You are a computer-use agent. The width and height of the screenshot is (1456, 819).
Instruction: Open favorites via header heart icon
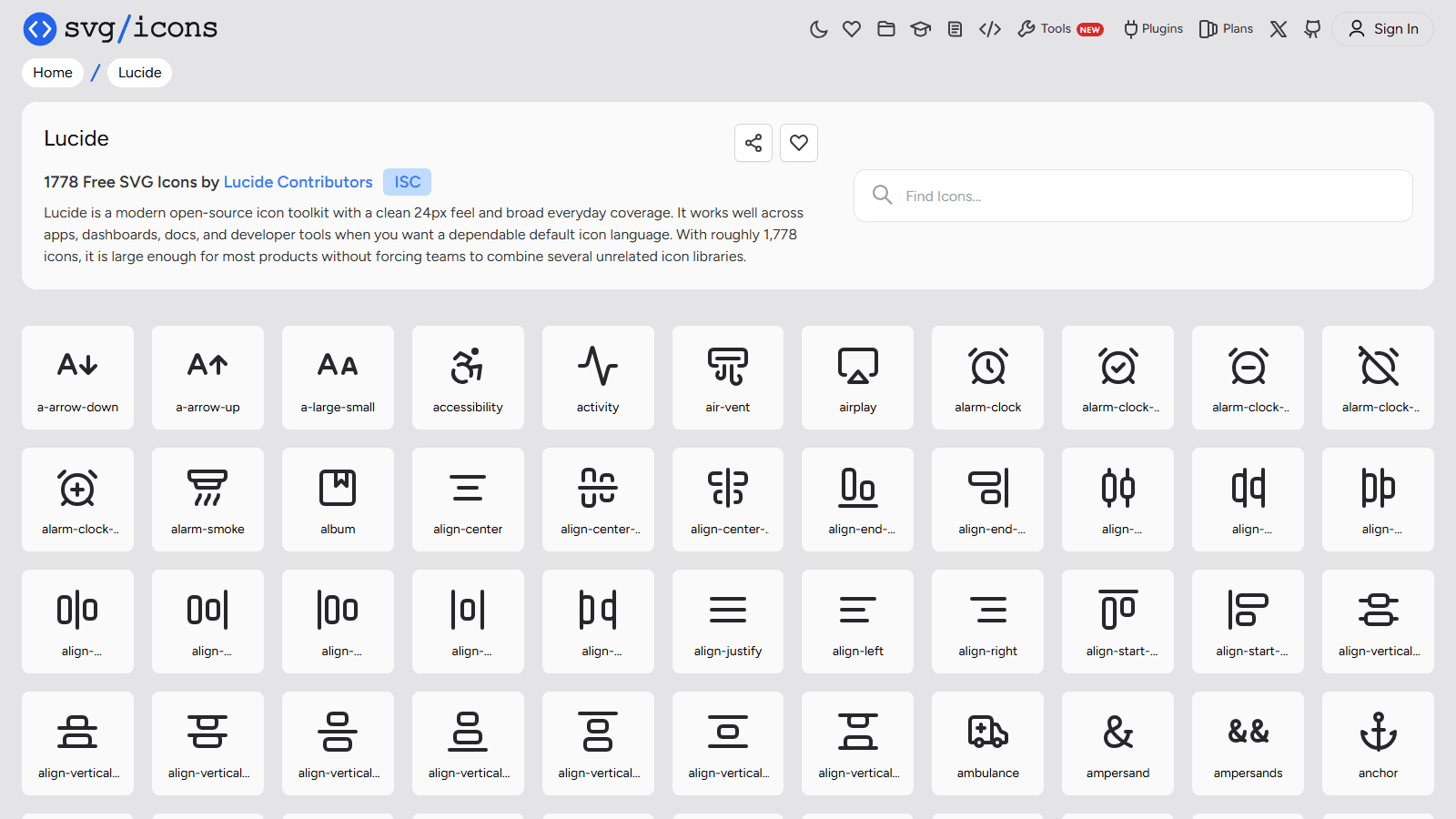pyautogui.click(x=852, y=29)
